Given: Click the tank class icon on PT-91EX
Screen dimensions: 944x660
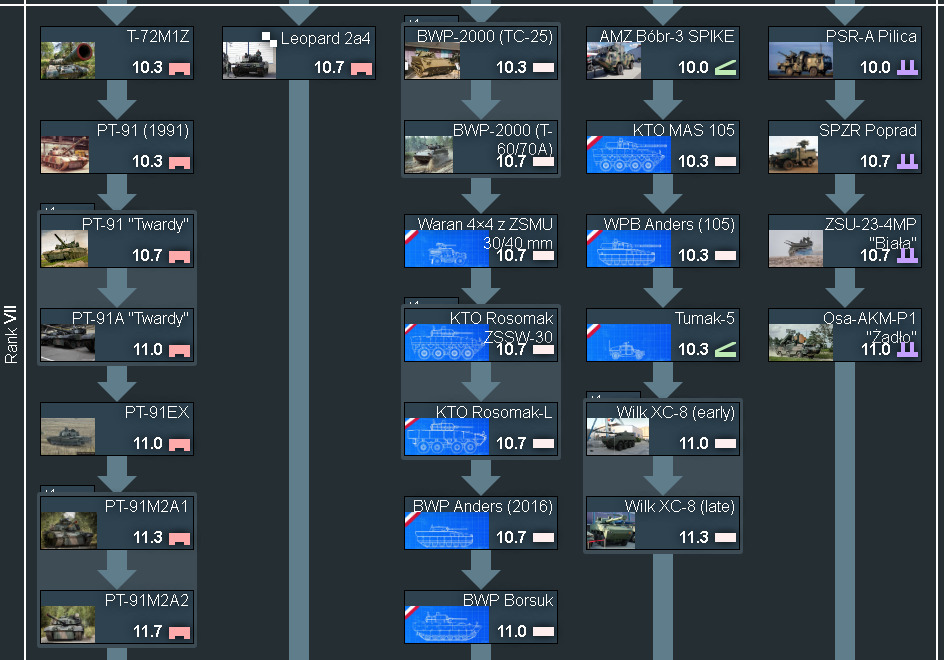Looking at the screenshot, I should click(x=179, y=444).
